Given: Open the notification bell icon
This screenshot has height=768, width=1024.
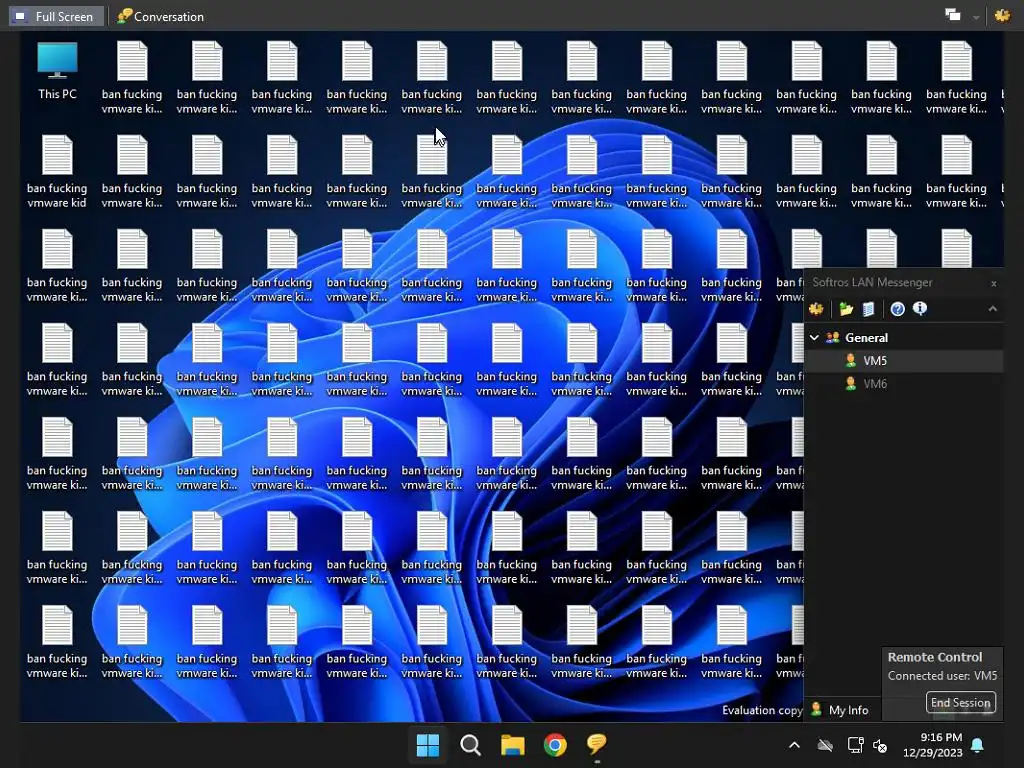Looking at the screenshot, I should [x=978, y=745].
